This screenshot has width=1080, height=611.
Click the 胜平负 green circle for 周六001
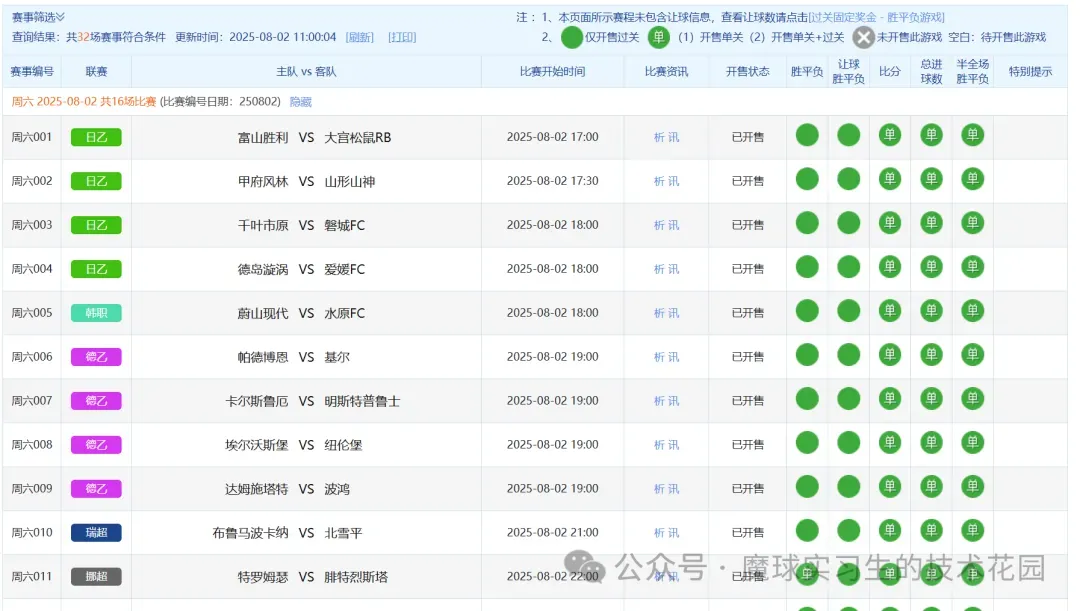click(807, 135)
